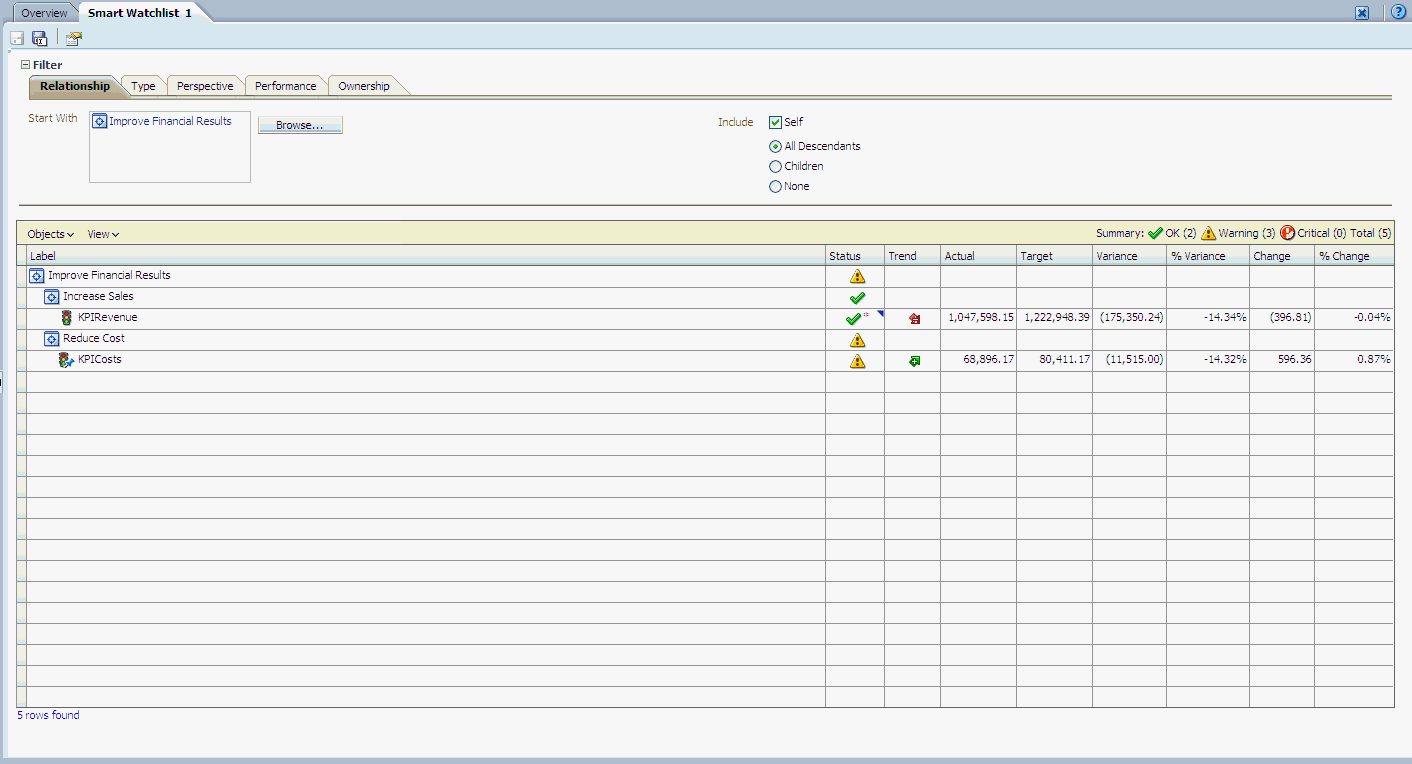Open the Relationship filter tab
The height and width of the screenshot is (764, 1412).
tap(75, 86)
